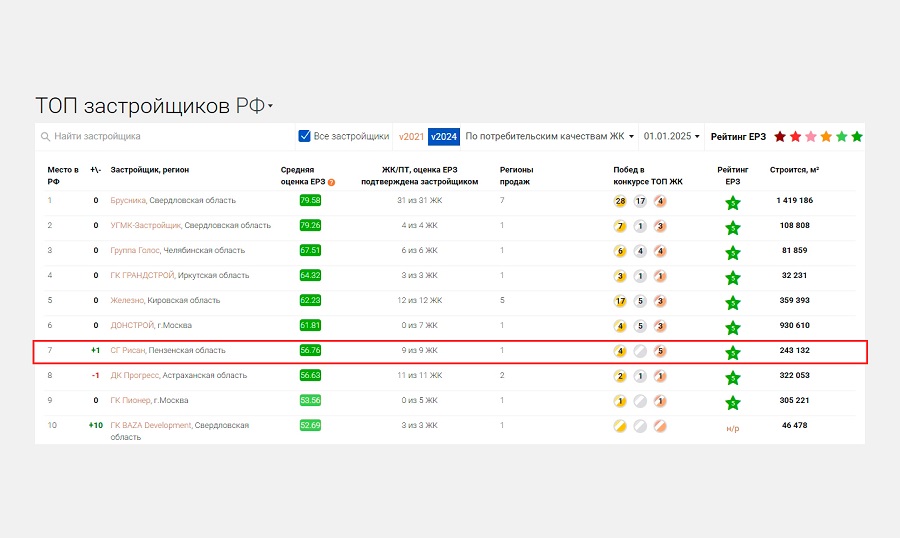Image resolution: width=900 pixels, height=538 pixels.
Task: Click the orange help icon near Средняя оценка ЕРЗ
Action: 331,183
